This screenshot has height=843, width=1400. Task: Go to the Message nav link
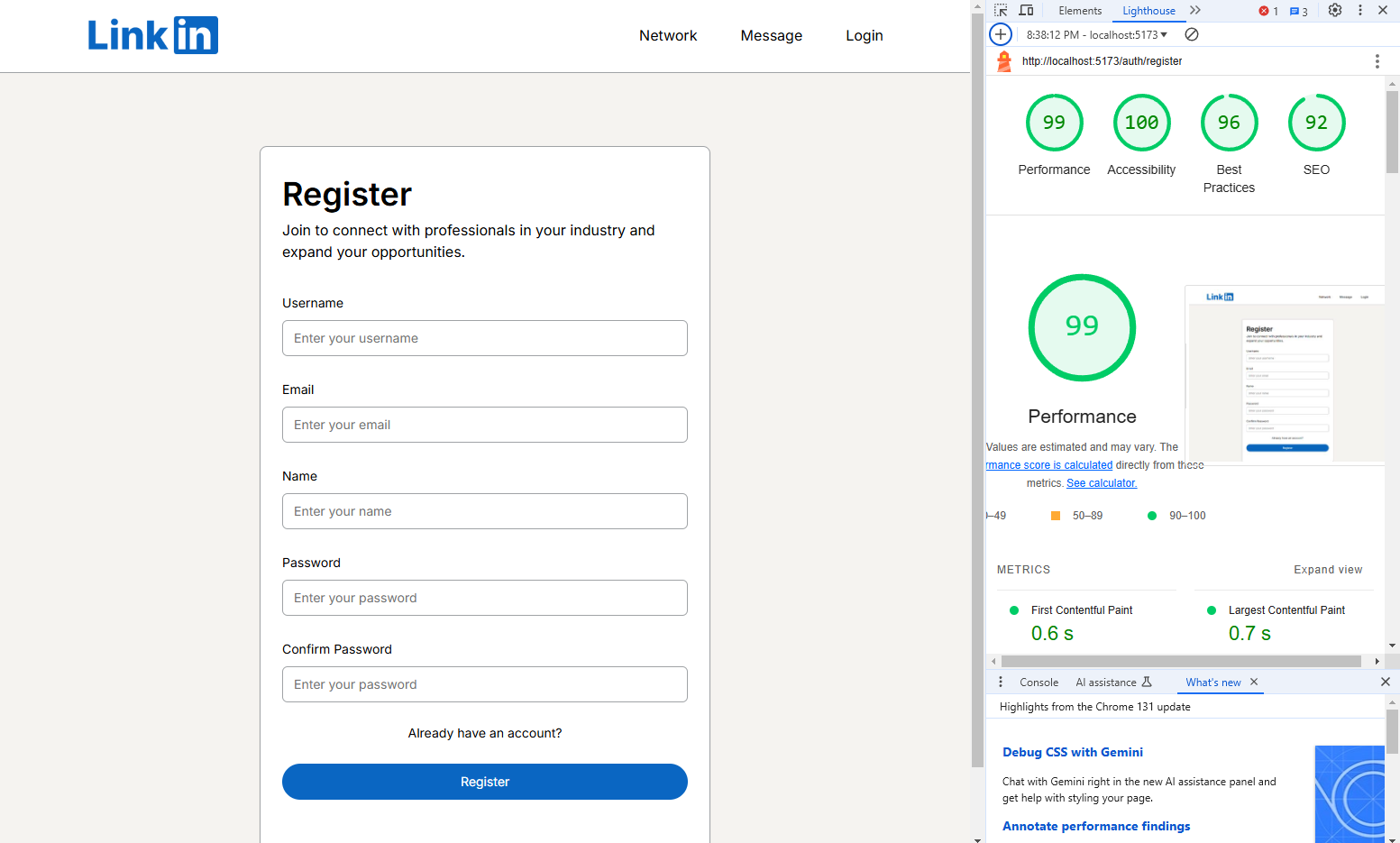coord(772,35)
